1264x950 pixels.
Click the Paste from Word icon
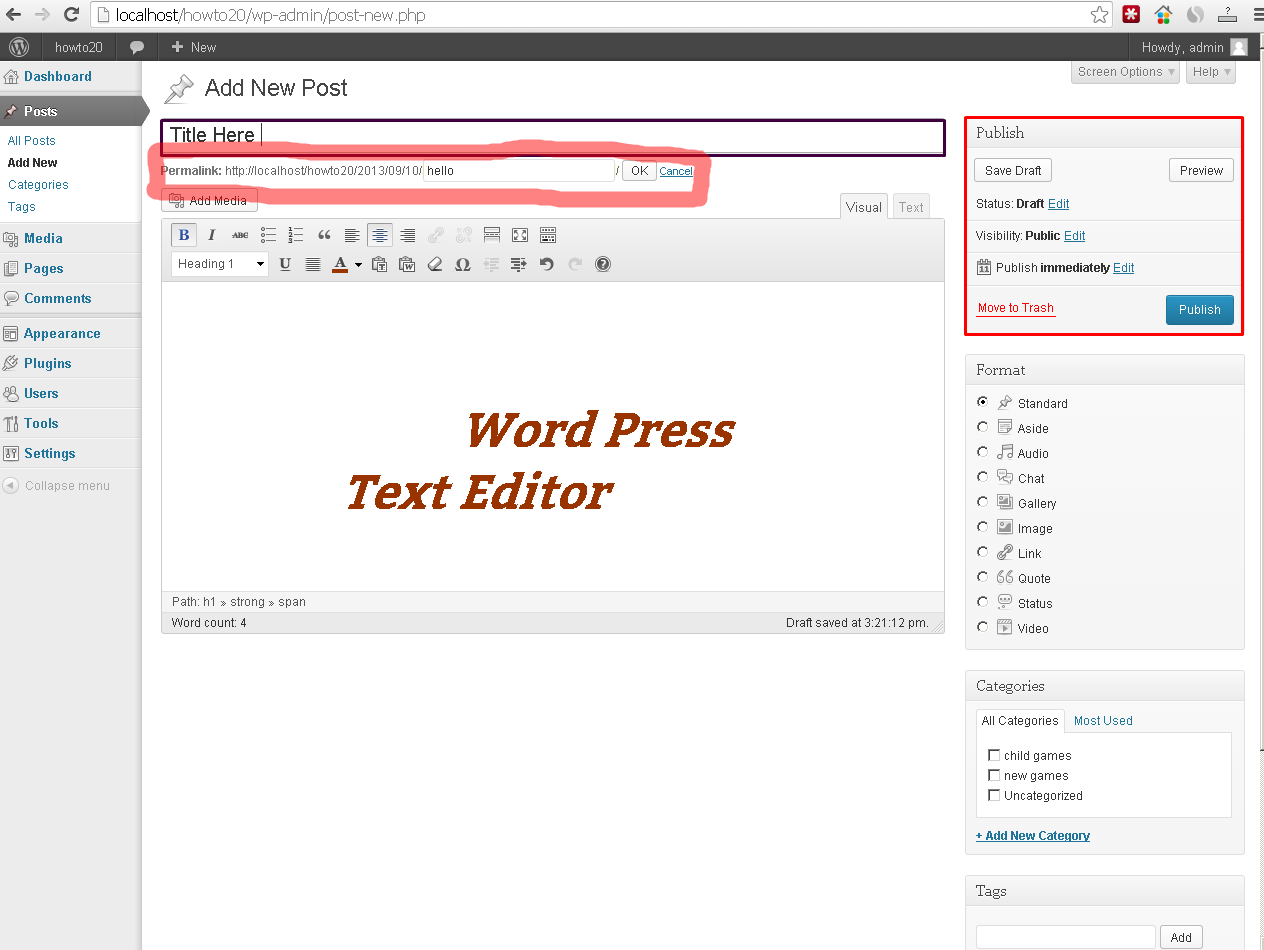tap(407, 264)
